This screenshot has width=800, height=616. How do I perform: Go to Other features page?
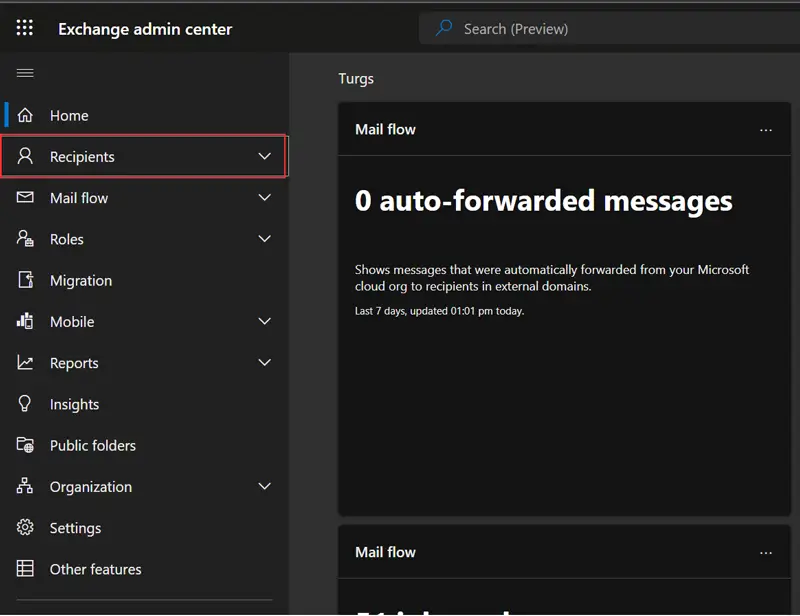click(95, 569)
